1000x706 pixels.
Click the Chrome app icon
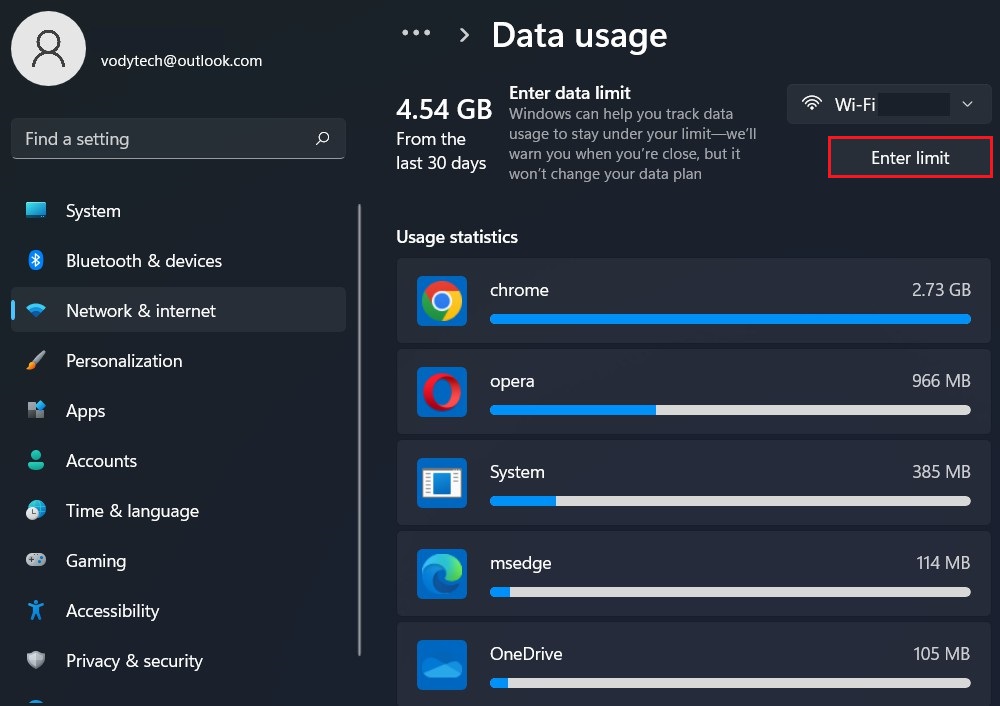click(442, 301)
